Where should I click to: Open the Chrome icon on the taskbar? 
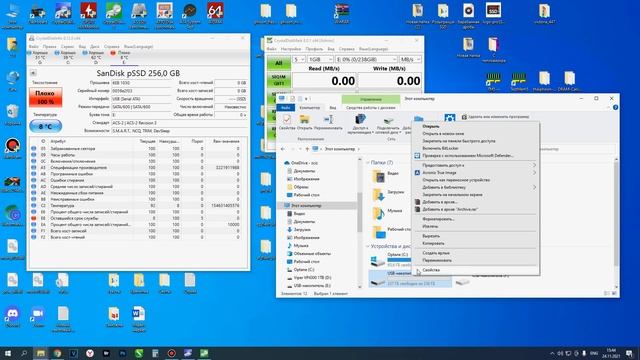click(x=57, y=353)
